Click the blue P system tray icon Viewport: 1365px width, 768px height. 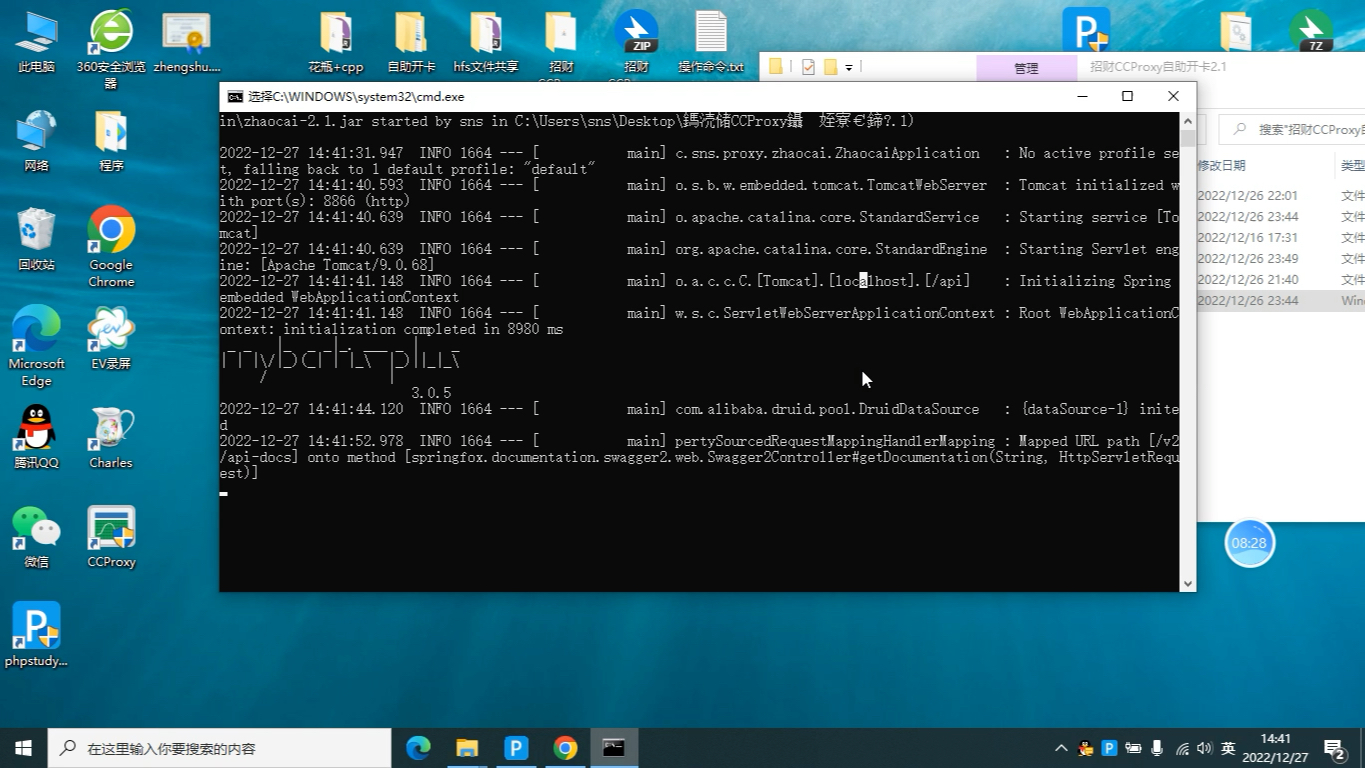pyautogui.click(x=1109, y=748)
